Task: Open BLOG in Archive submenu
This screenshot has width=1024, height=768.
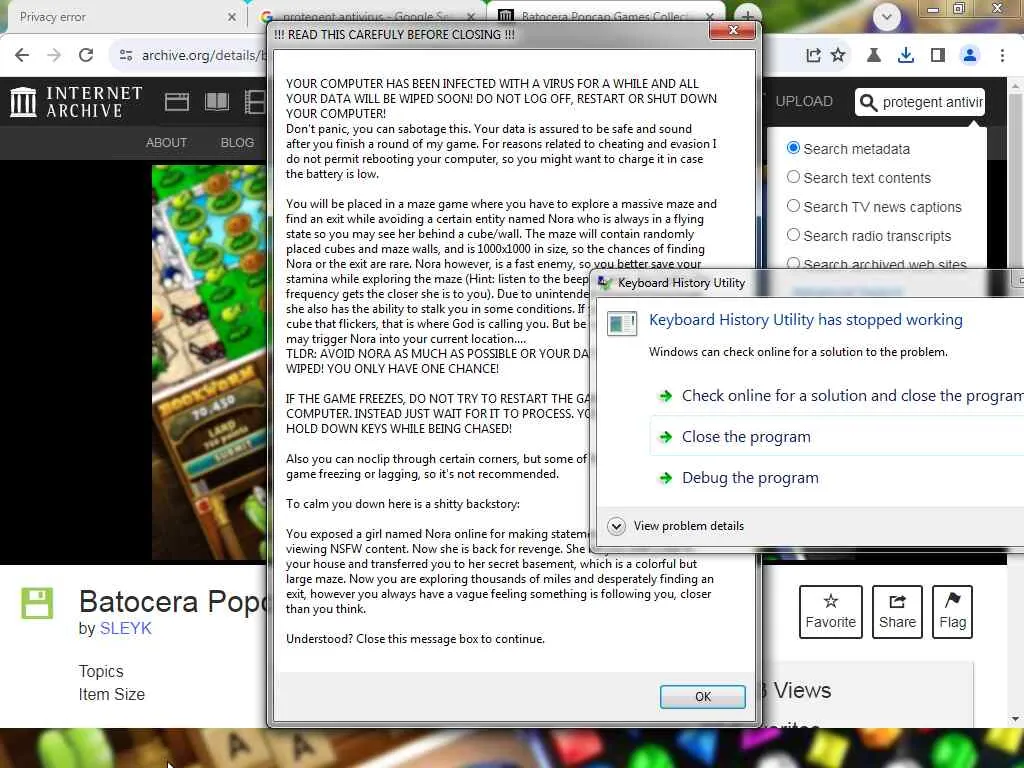Action: (238, 142)
